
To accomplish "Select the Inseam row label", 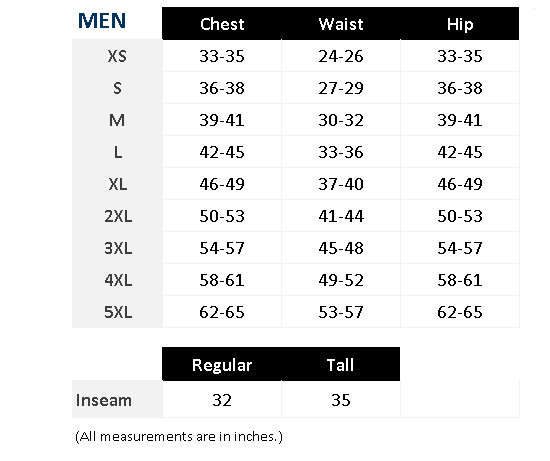I will tap(104, 400).
